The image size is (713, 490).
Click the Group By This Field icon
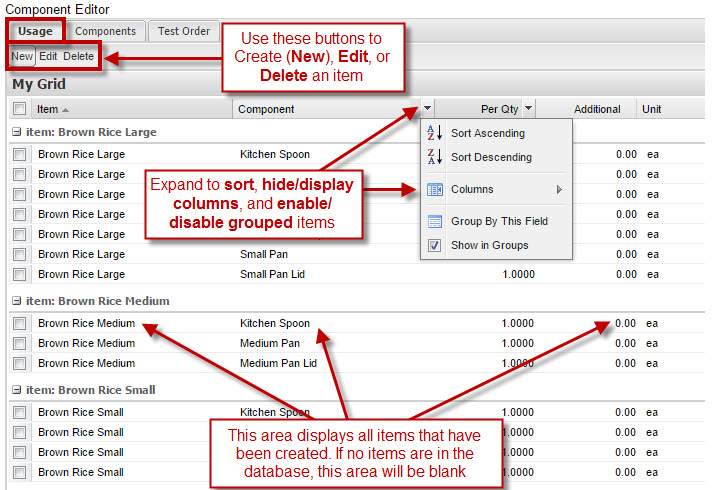(x=434, y=221)
